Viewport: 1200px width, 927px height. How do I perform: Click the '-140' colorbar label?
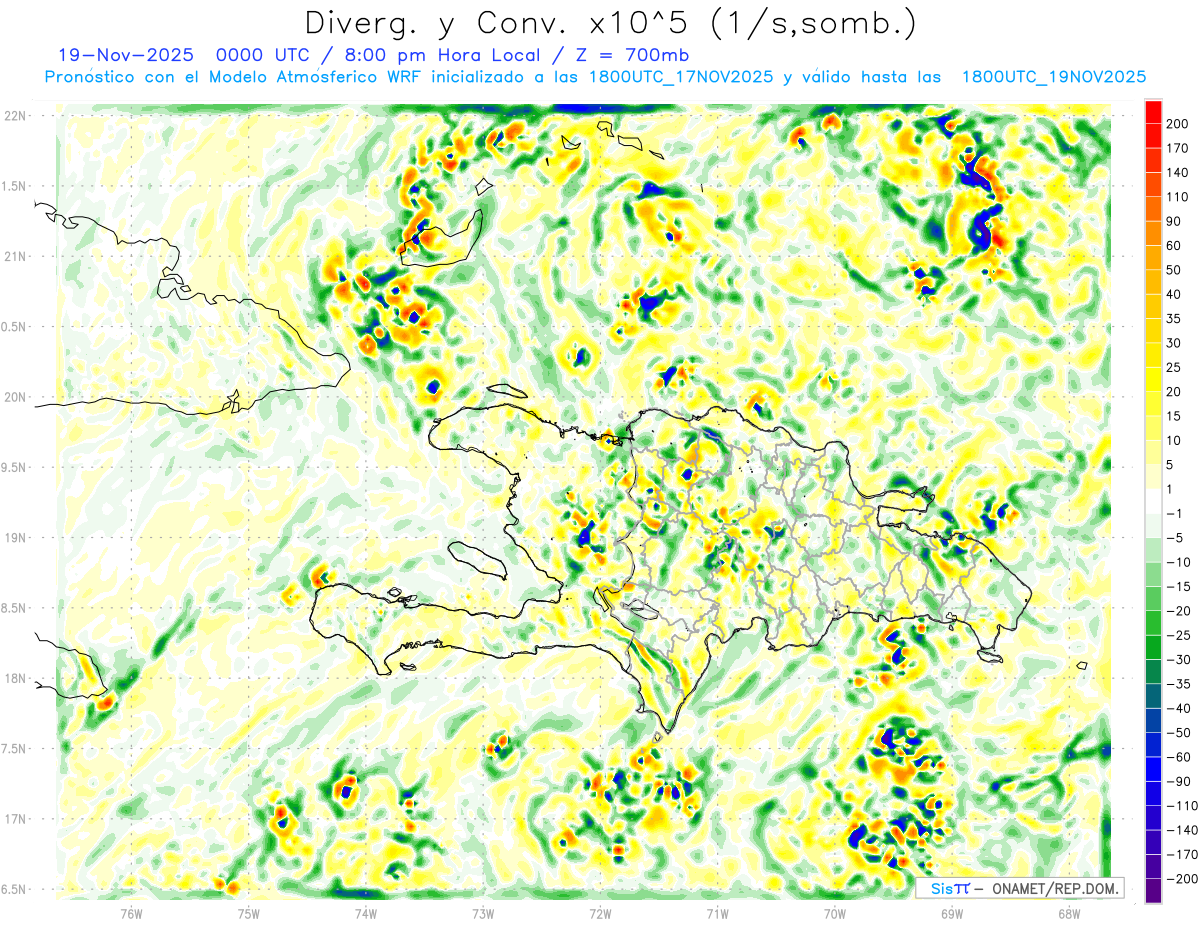coord(1183,830)
